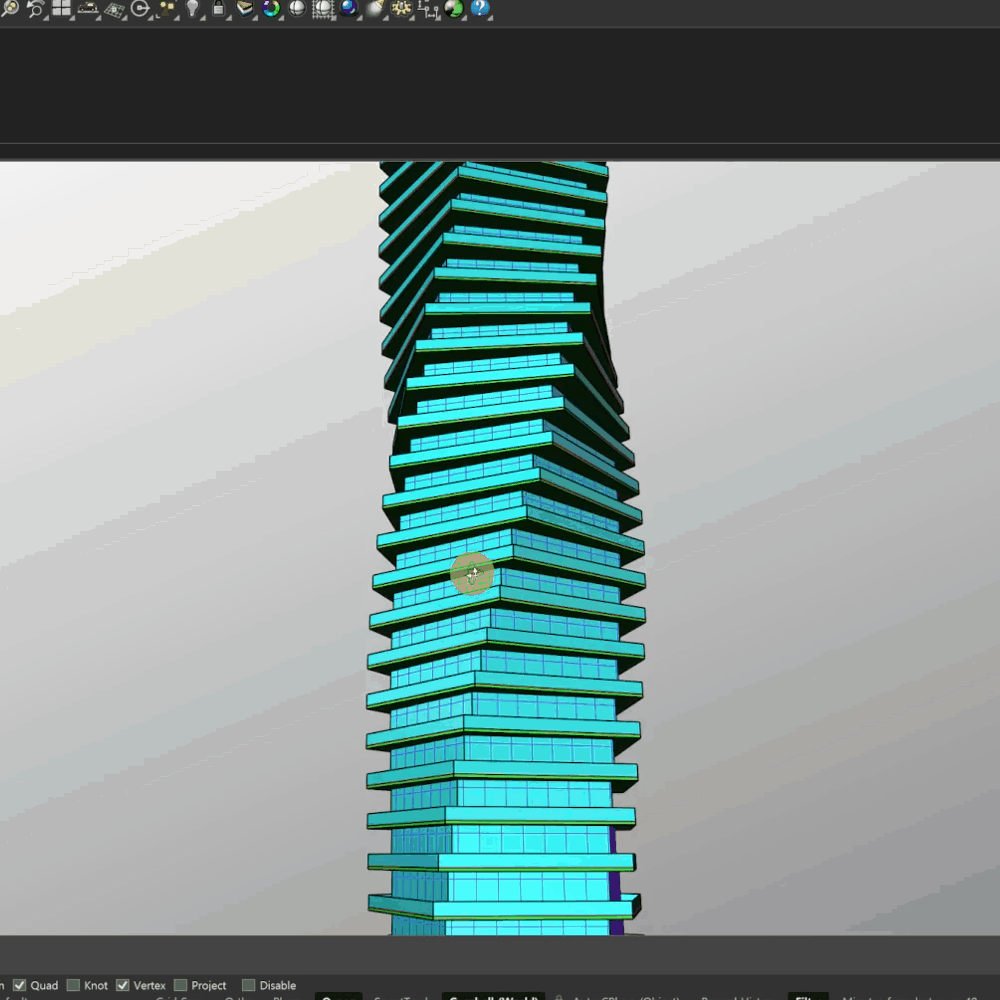
Task: Select the four-viewport layout icon
Action: coord(62,9)
